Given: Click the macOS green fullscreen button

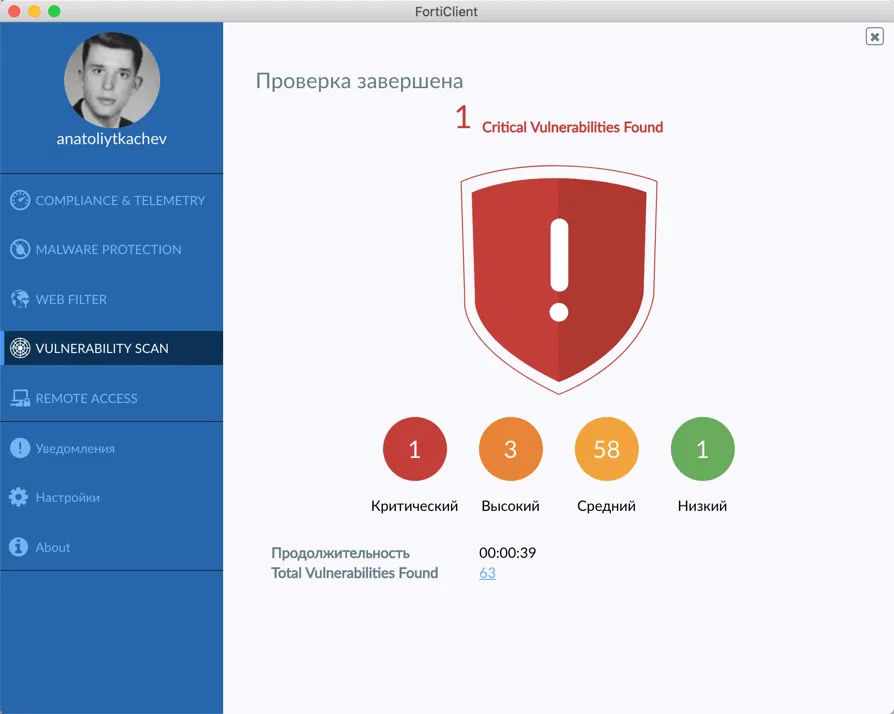Looking at the screenshot, I should coord(54,11).
